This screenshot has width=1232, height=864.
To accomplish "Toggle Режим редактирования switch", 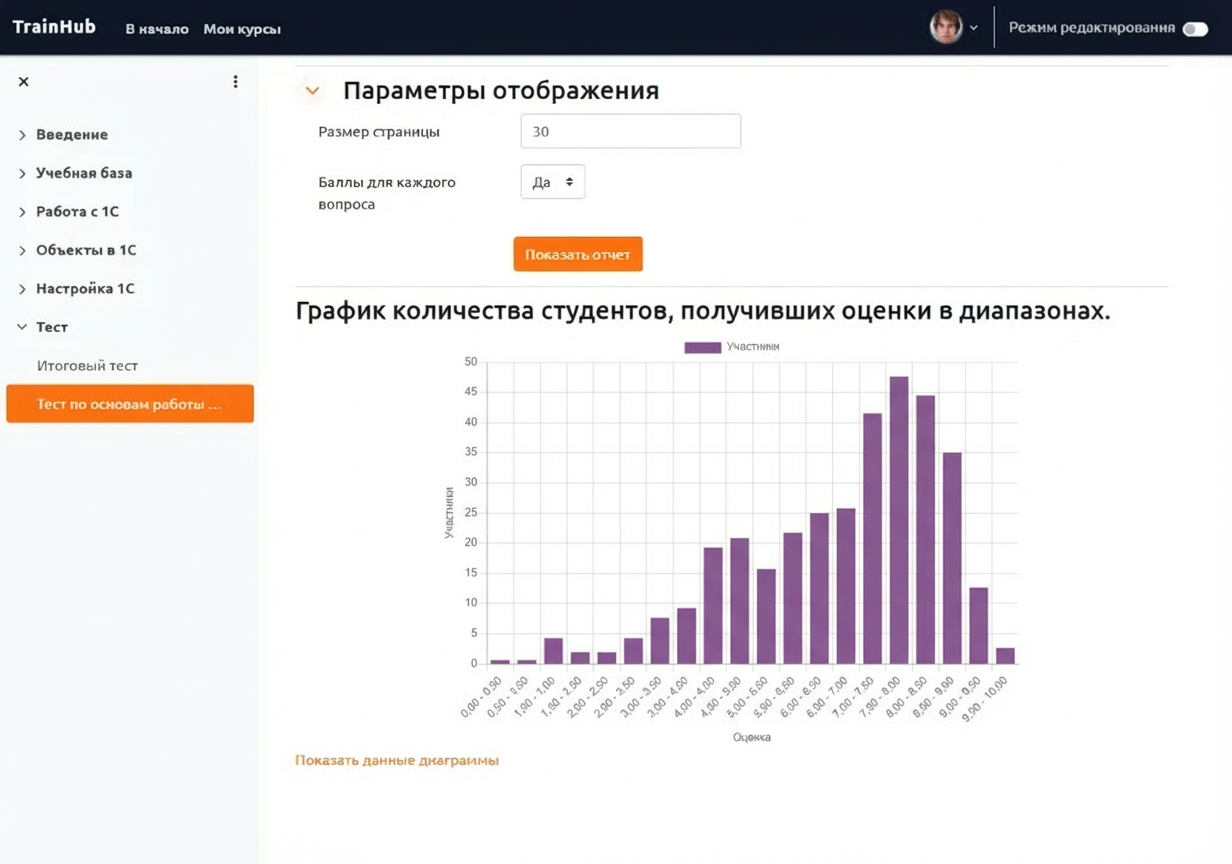I will (1195, 28).
